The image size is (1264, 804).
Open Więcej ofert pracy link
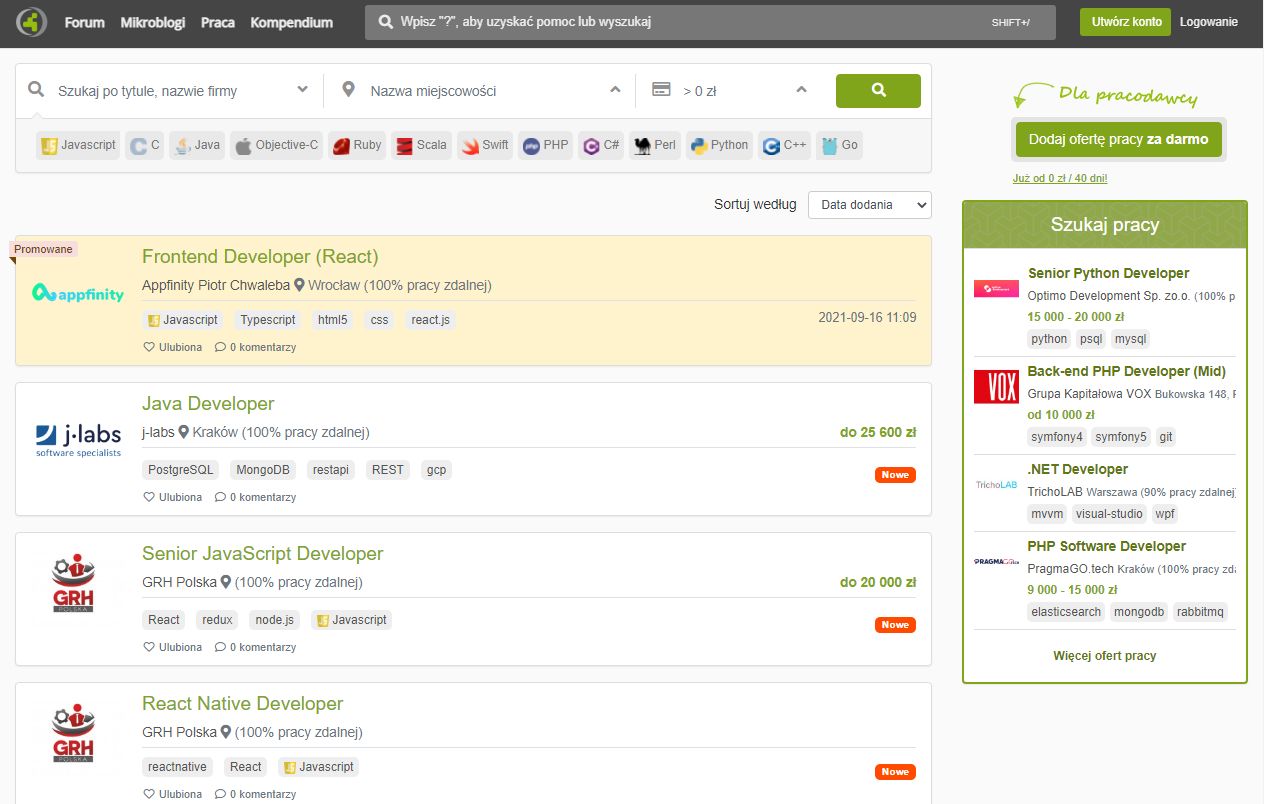1104,656
